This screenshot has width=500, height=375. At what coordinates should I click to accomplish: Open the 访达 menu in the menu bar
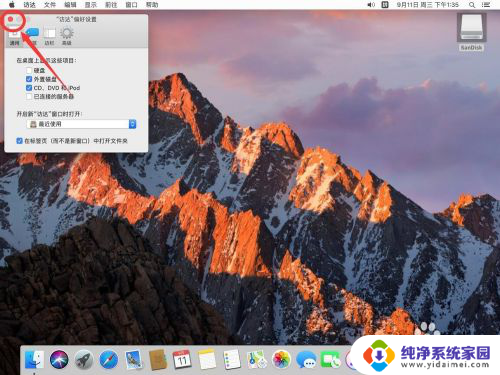point(30,5)
